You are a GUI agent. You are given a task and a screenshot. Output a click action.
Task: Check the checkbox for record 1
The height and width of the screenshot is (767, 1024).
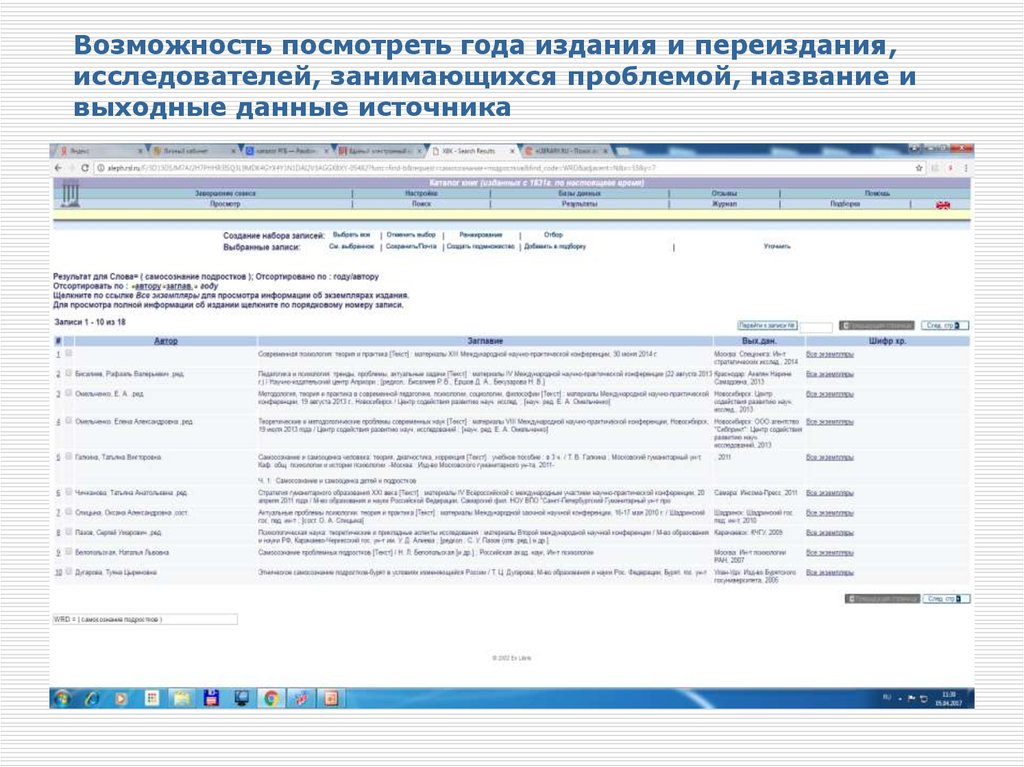67,353
